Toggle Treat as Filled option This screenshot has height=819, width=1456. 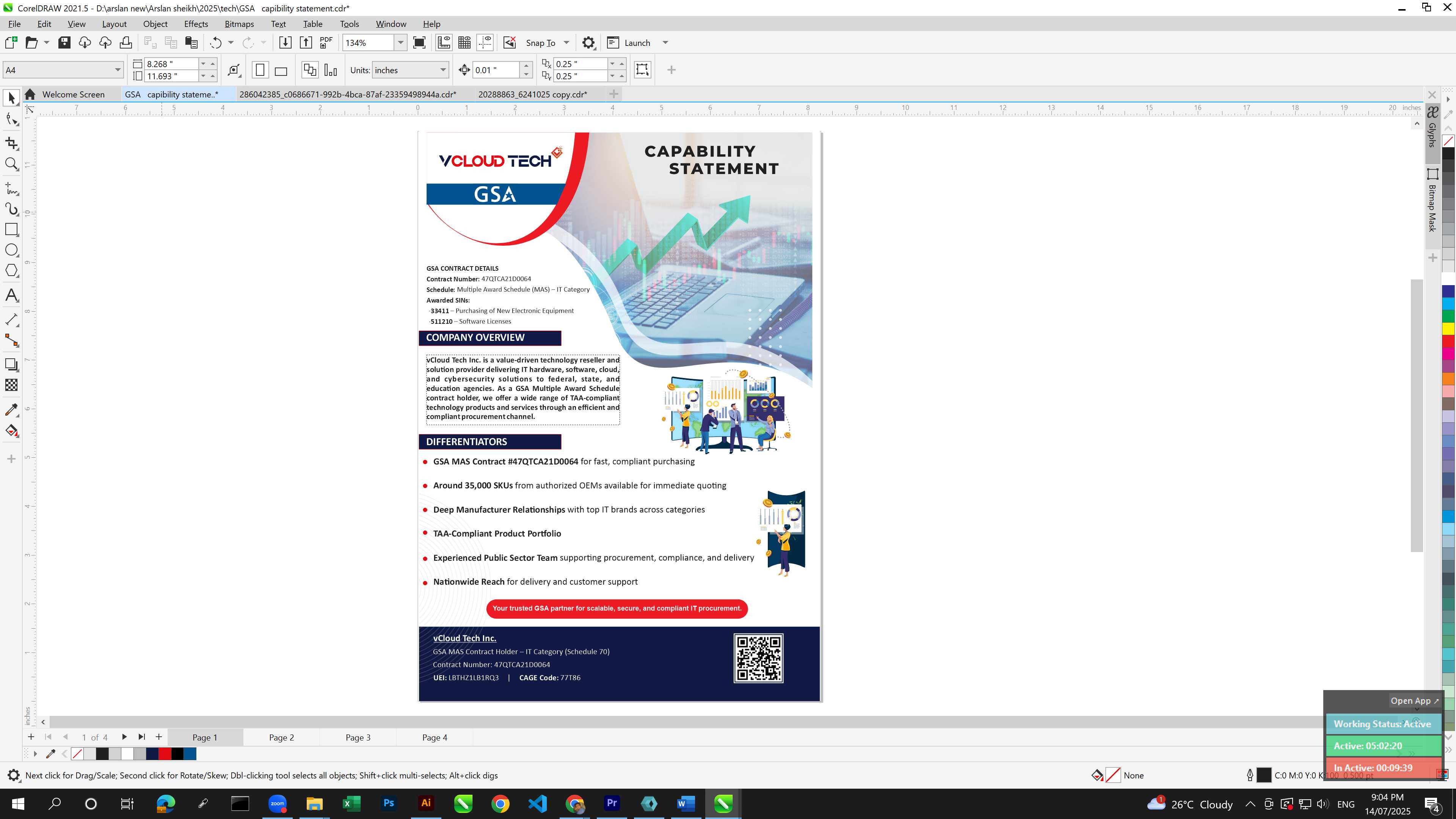coord(642,69)
